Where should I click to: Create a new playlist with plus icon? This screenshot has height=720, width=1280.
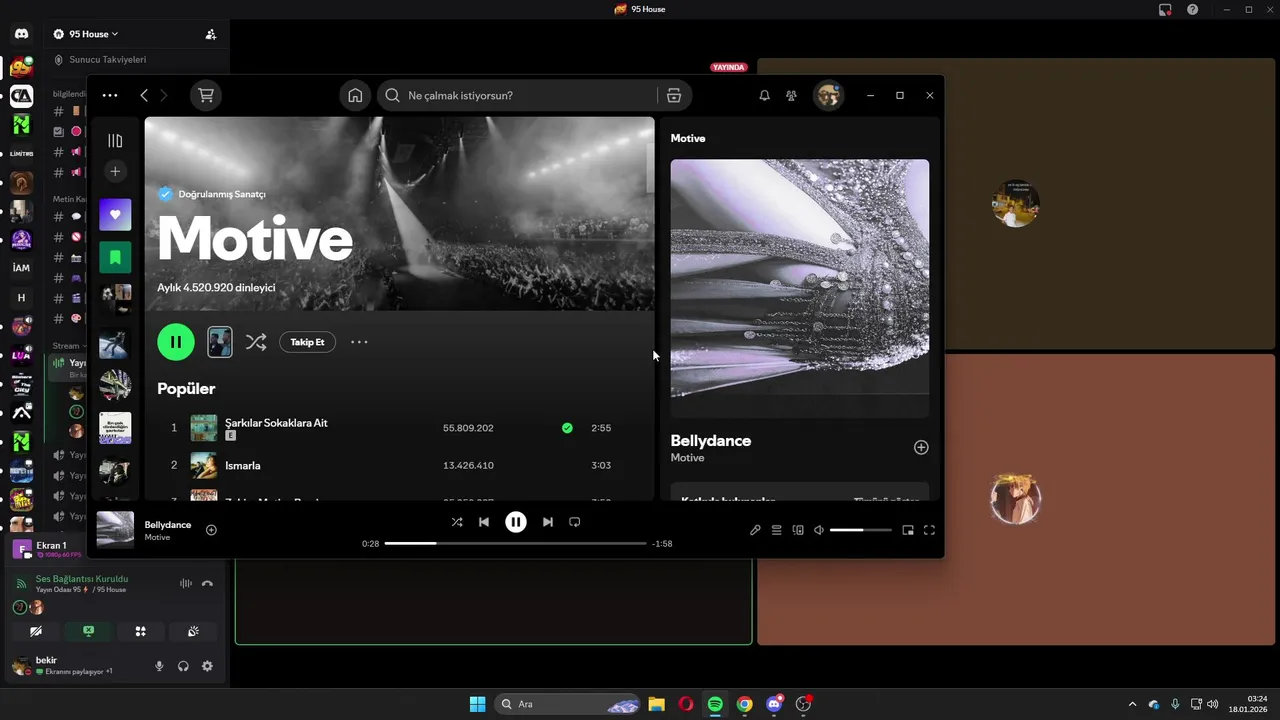click(115, 171)
